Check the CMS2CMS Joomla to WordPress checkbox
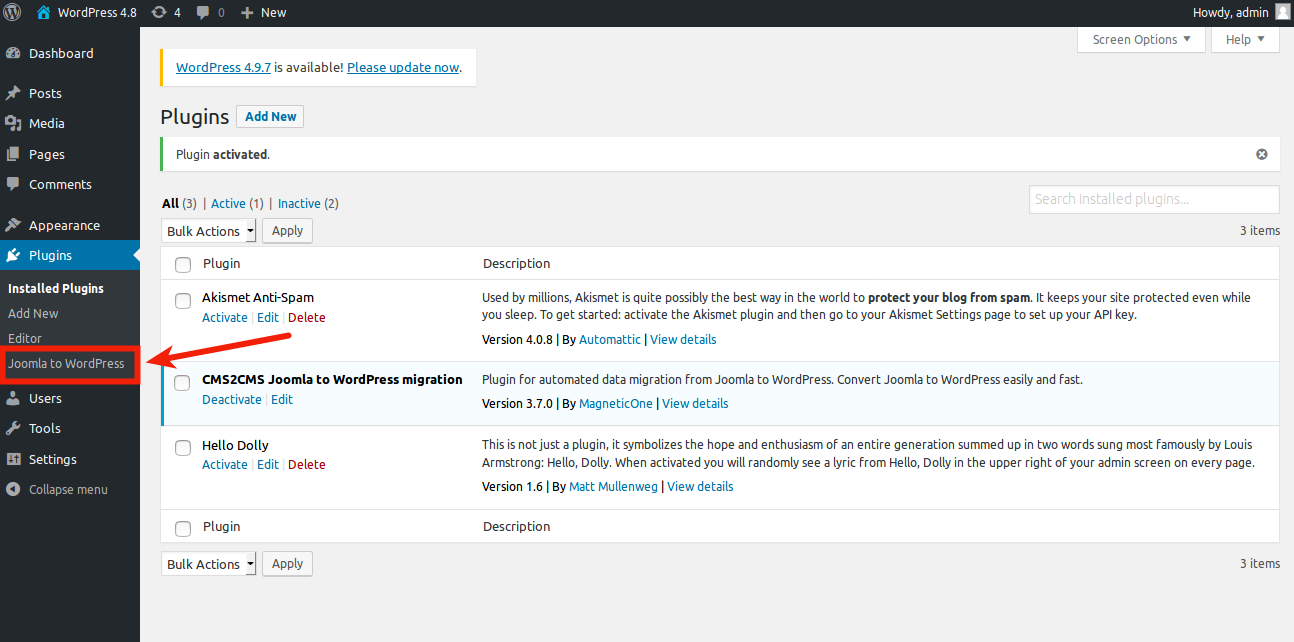 [183, 383]
